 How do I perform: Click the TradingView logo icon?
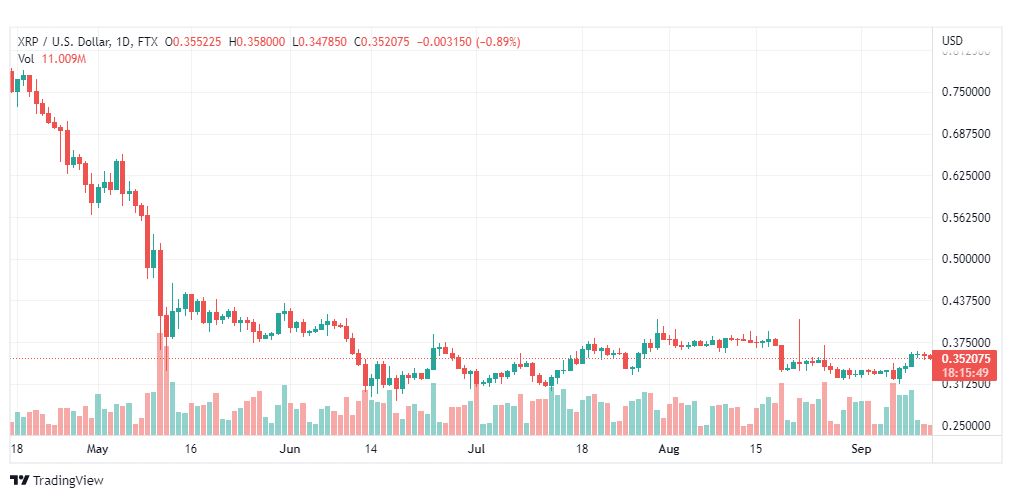pos(19,480)
